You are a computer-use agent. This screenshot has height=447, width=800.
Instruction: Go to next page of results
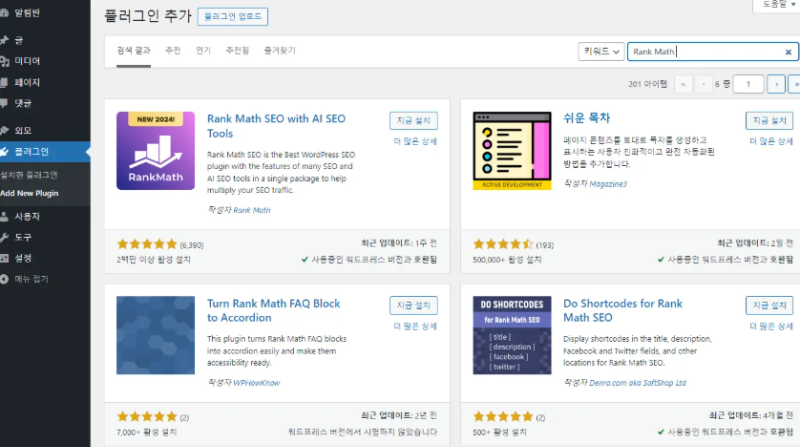click(x=776, y=84)
